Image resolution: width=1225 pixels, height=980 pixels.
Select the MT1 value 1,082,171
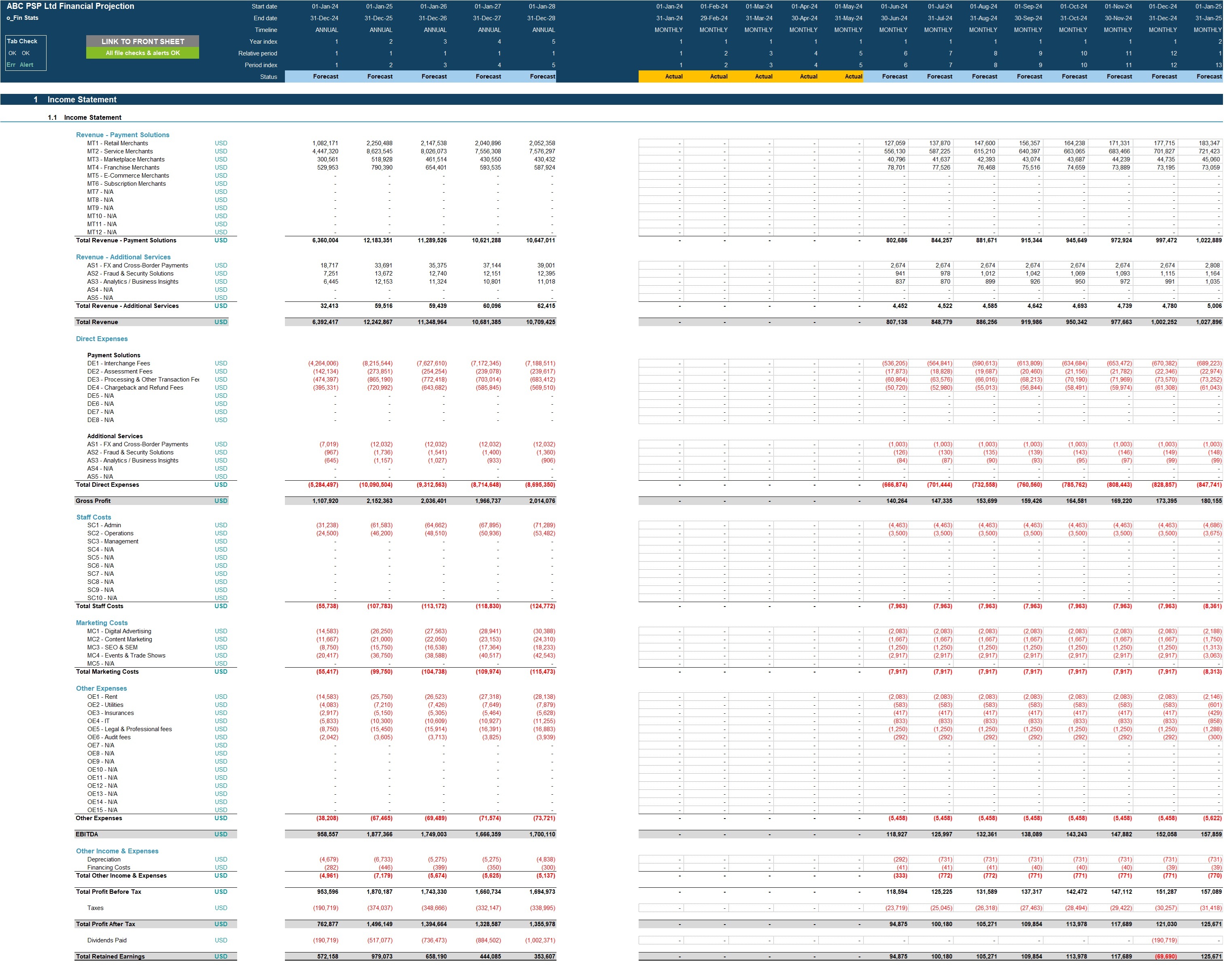[x=325, y=143]
